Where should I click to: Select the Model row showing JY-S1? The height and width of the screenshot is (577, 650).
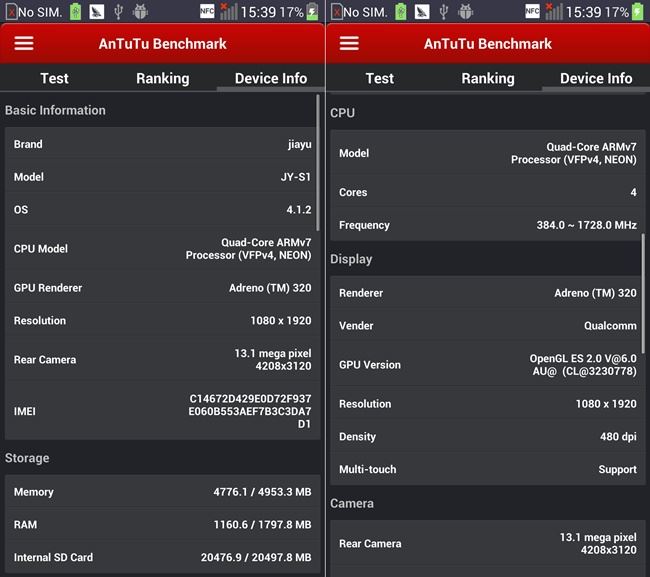tap(162, 177)
